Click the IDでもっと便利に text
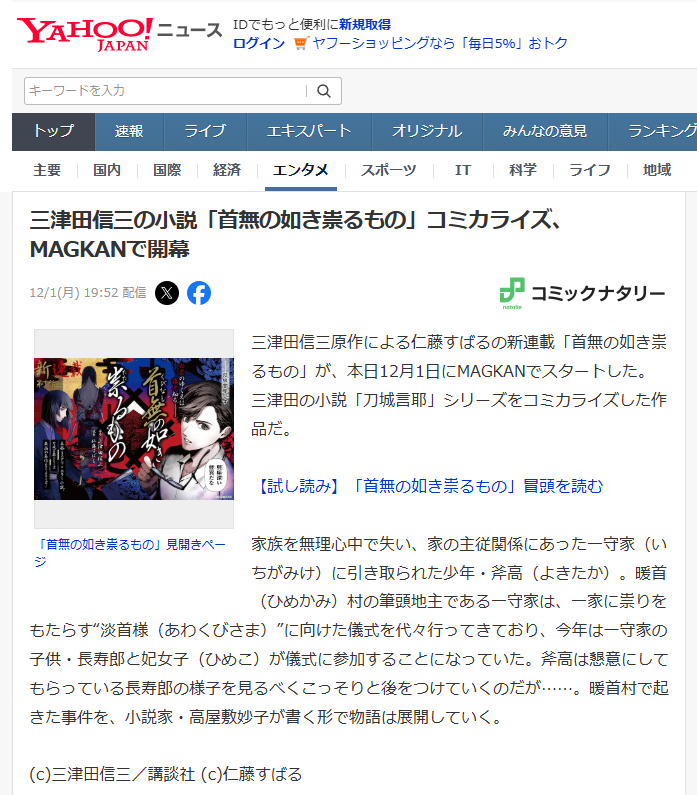This screenshot has height=795, width=697. 286,24
